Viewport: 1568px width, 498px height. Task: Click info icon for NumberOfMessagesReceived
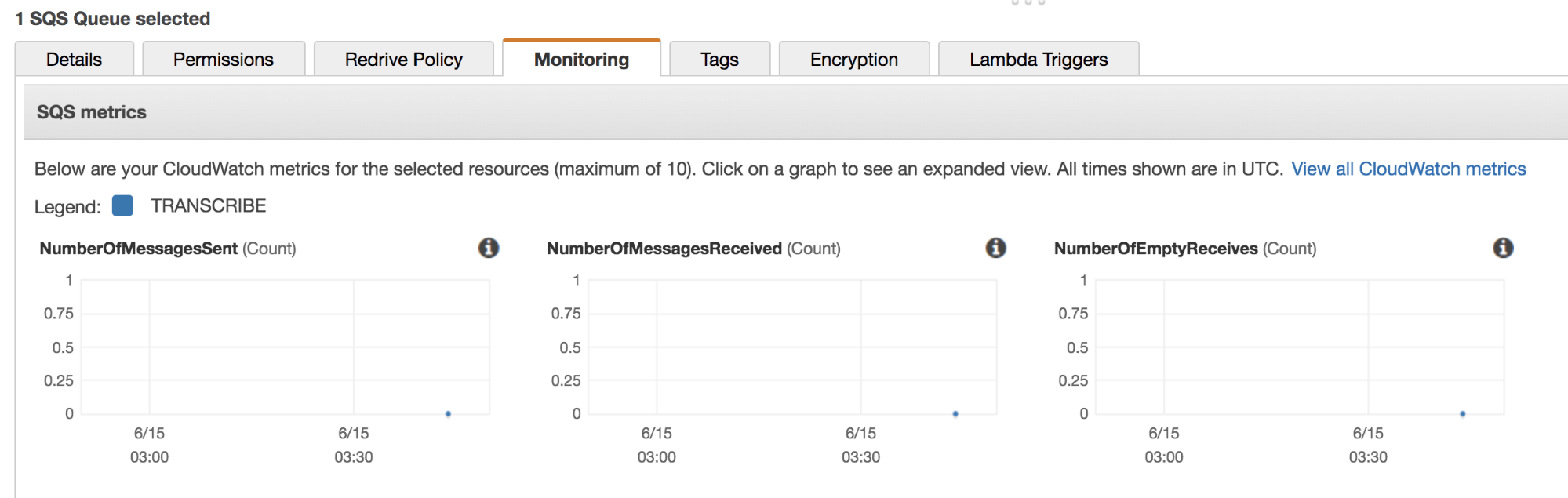pyautogui.click(x=995, y=249)
